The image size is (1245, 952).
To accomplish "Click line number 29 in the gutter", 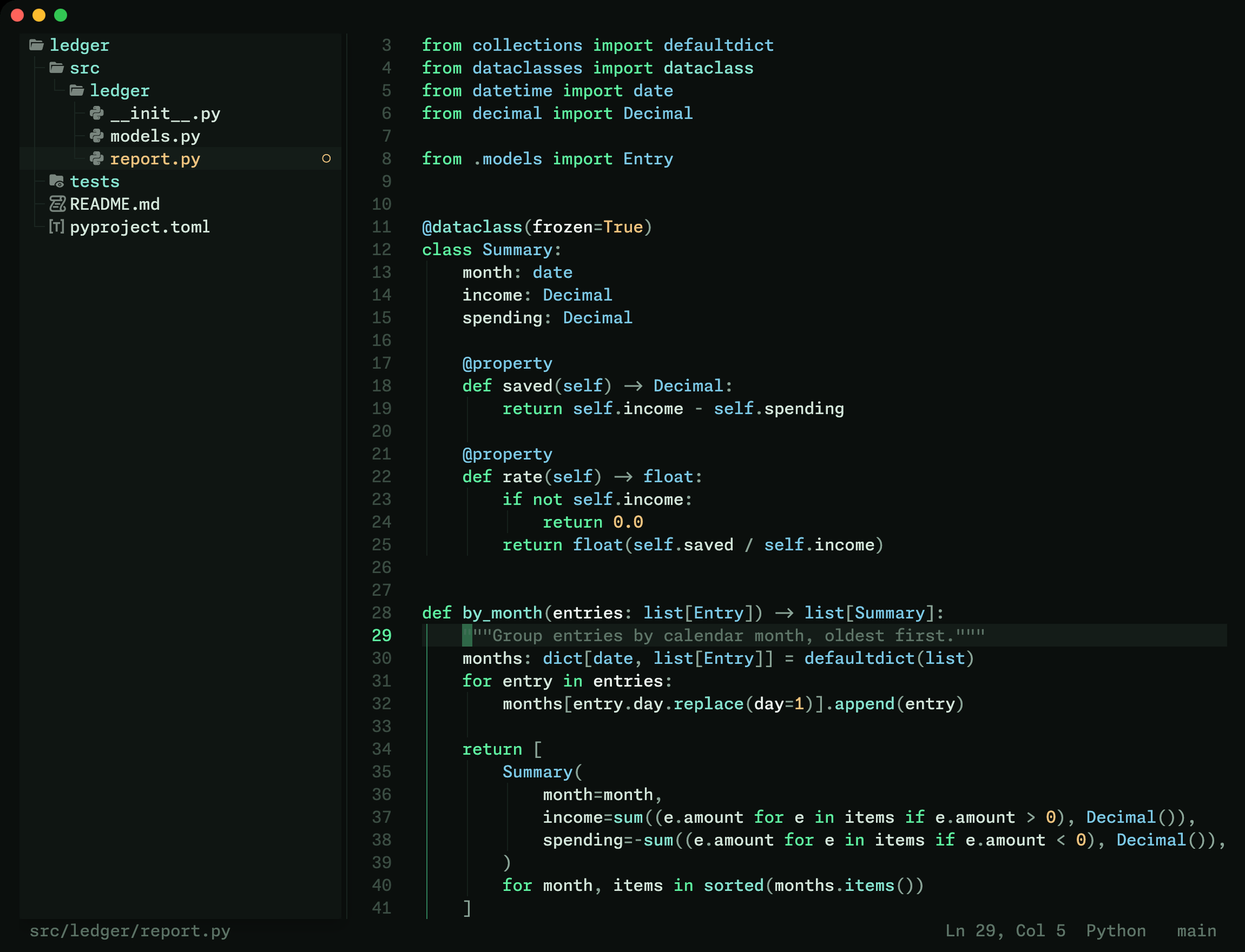I will tap(382, 635).
